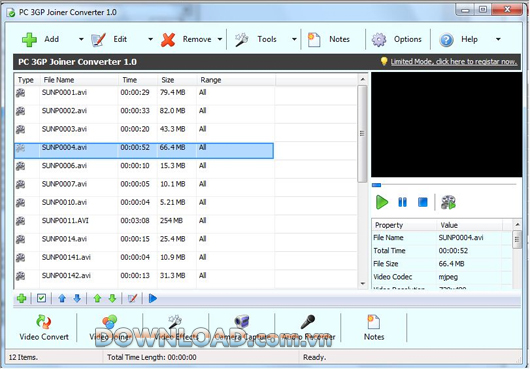Viewport: 530px width, 369px height.
Task: Click the selected SUNP0004.avi row
Action: tap(144, 150)
